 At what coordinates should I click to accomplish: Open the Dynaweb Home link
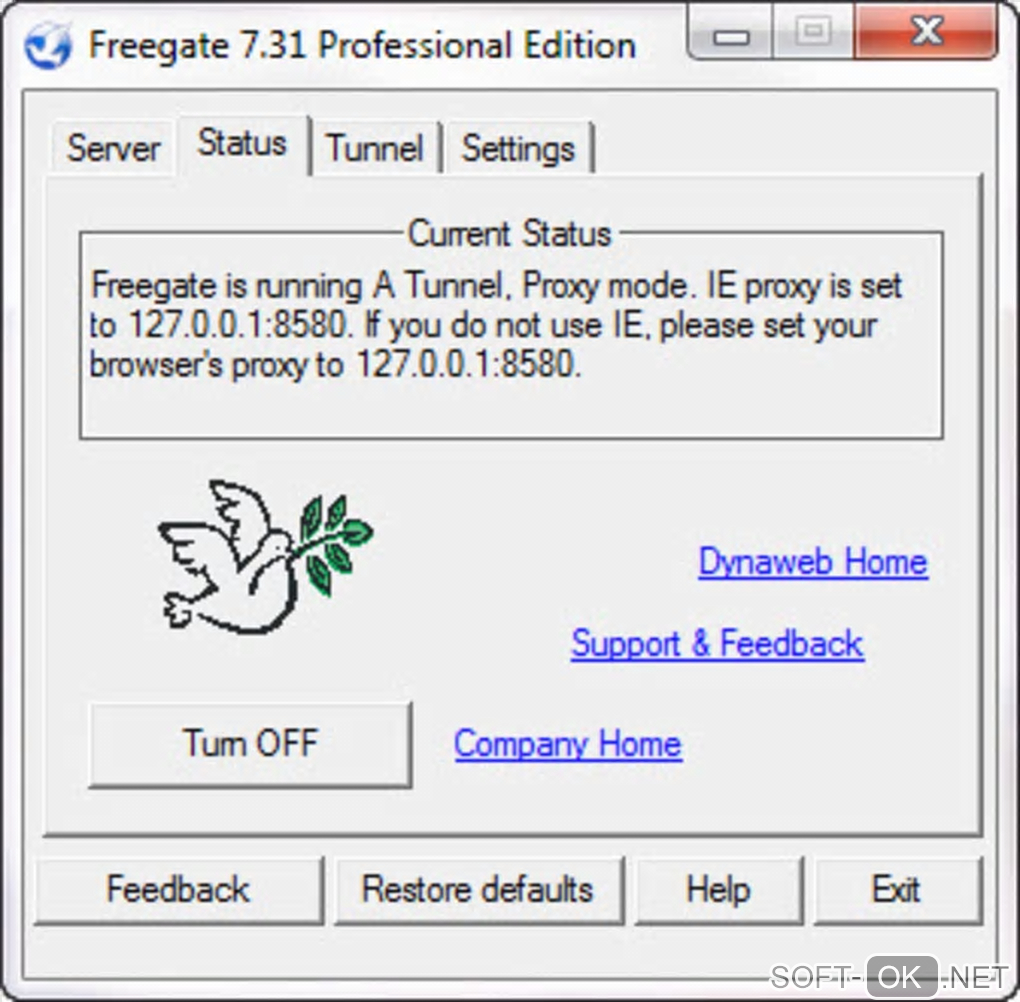(x=813, y=562)
